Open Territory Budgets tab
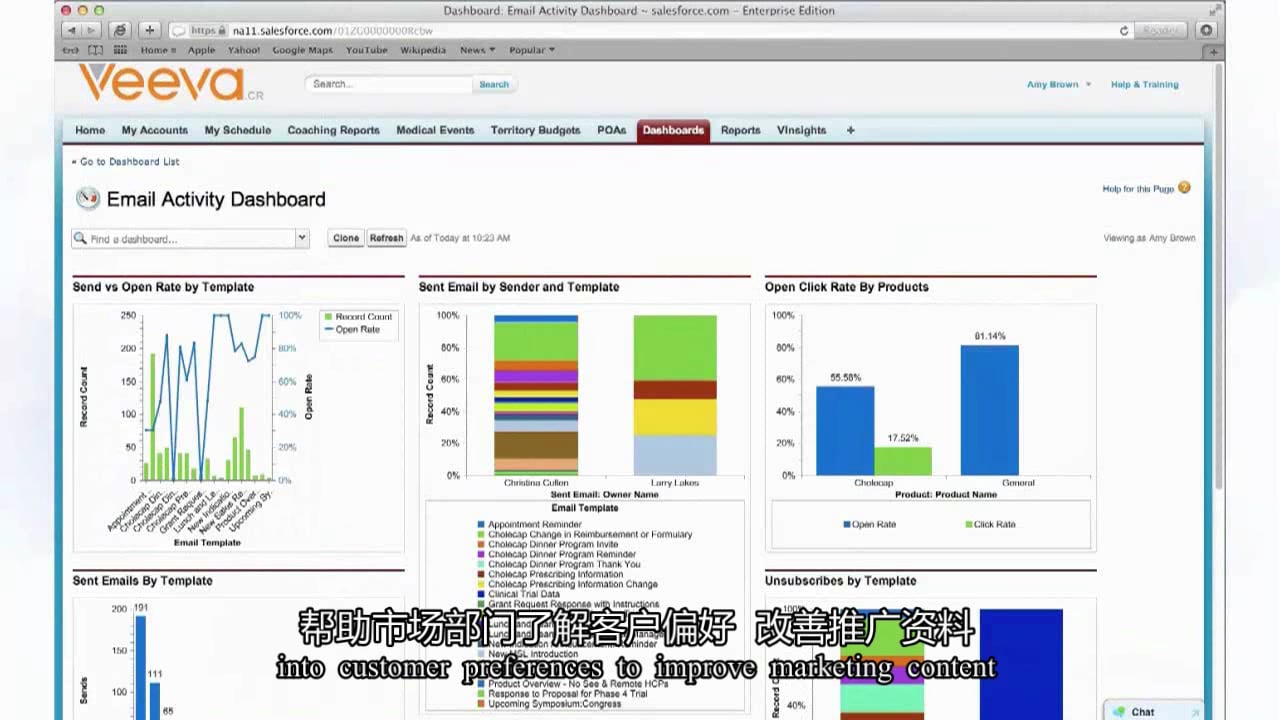Image resolution: width=1280 pixels, height=720 pixels. [535, 130]
